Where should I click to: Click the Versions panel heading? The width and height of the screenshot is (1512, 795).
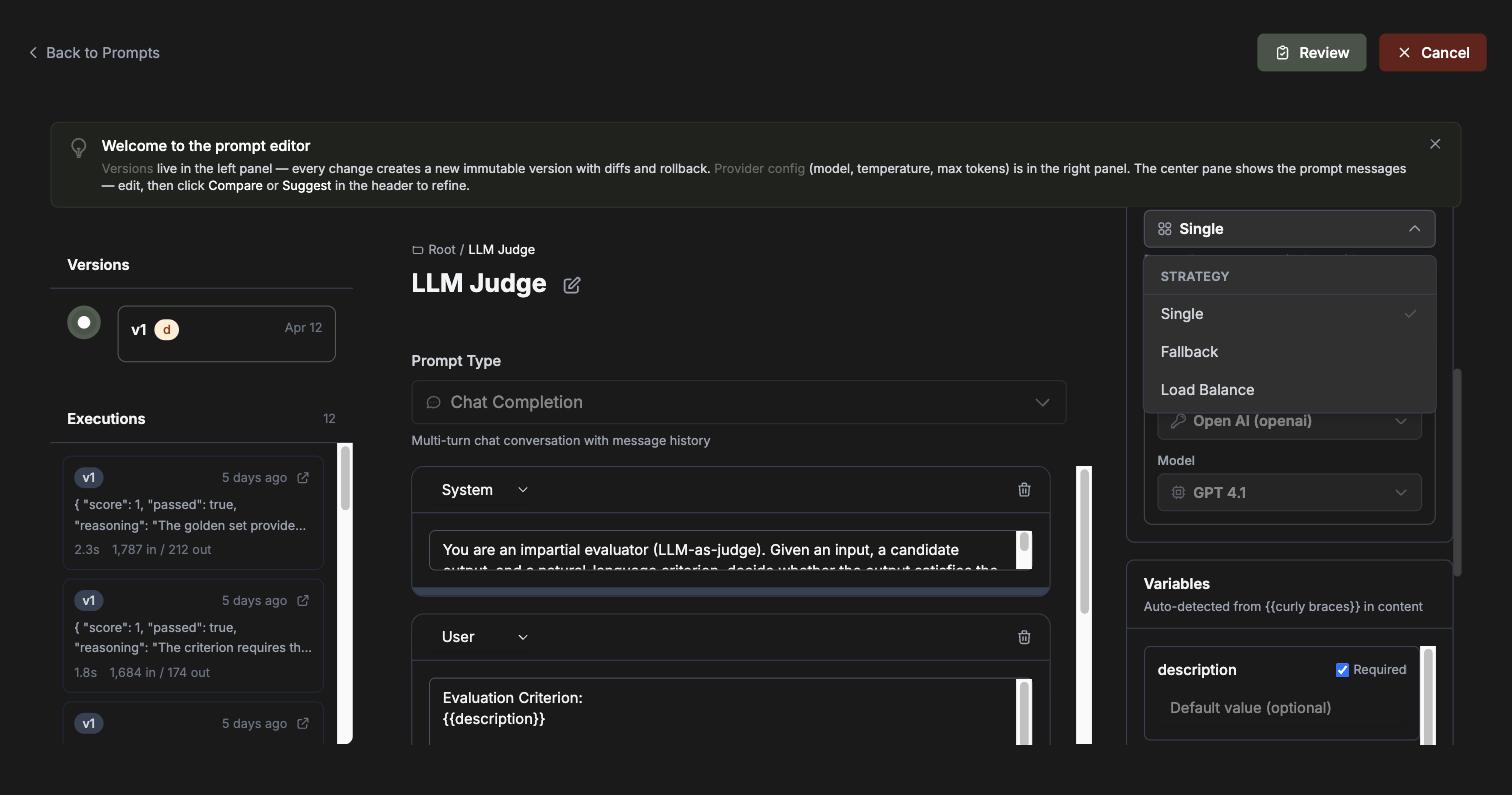click(x=98, y=265)
